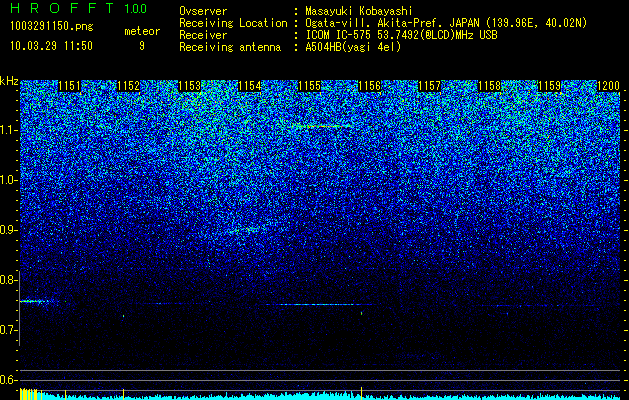Click the 0.9 frequency axis label
629x400 pixels.
(x=9, y=230)
